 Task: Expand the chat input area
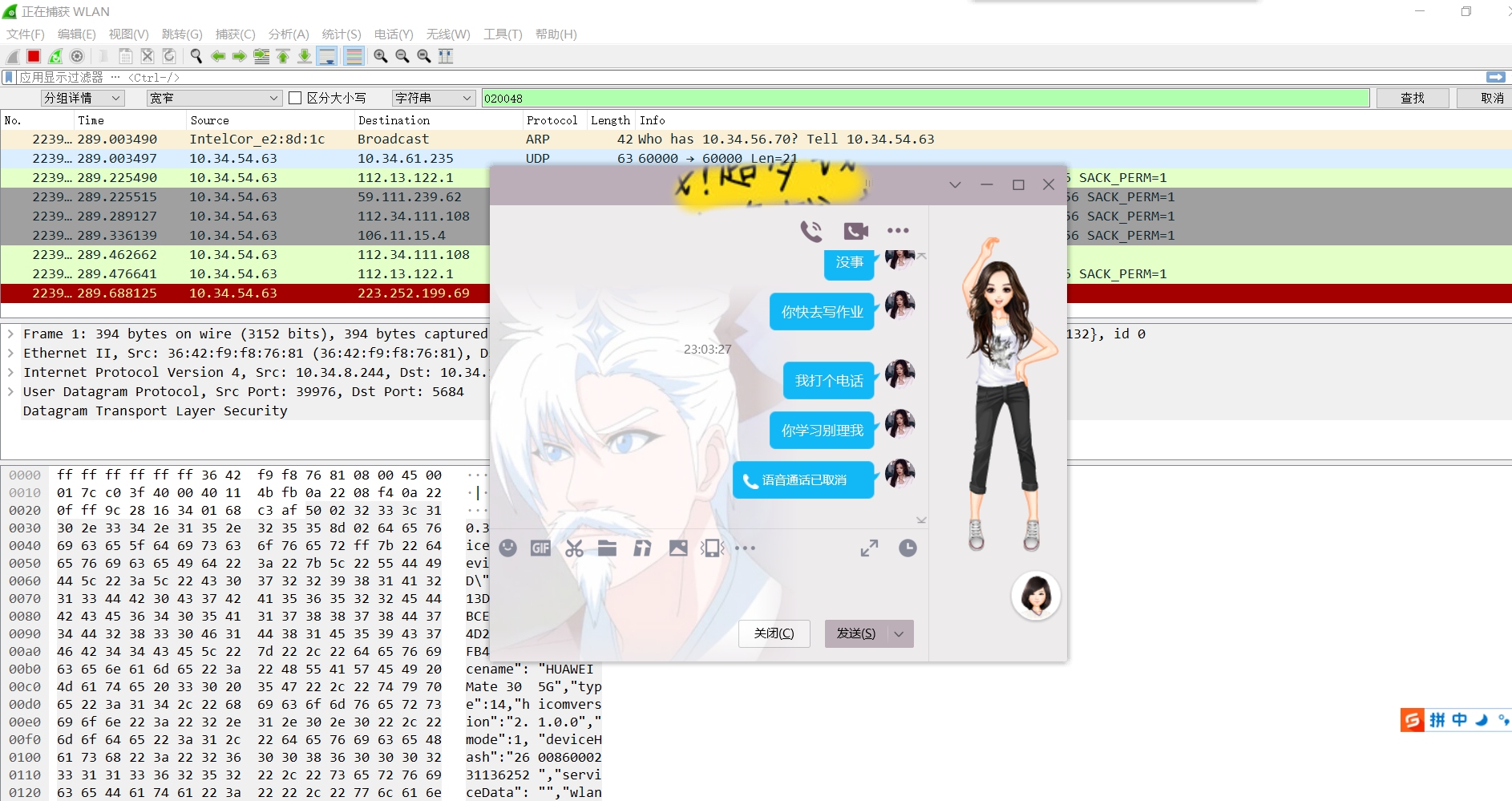pos(869,548)
